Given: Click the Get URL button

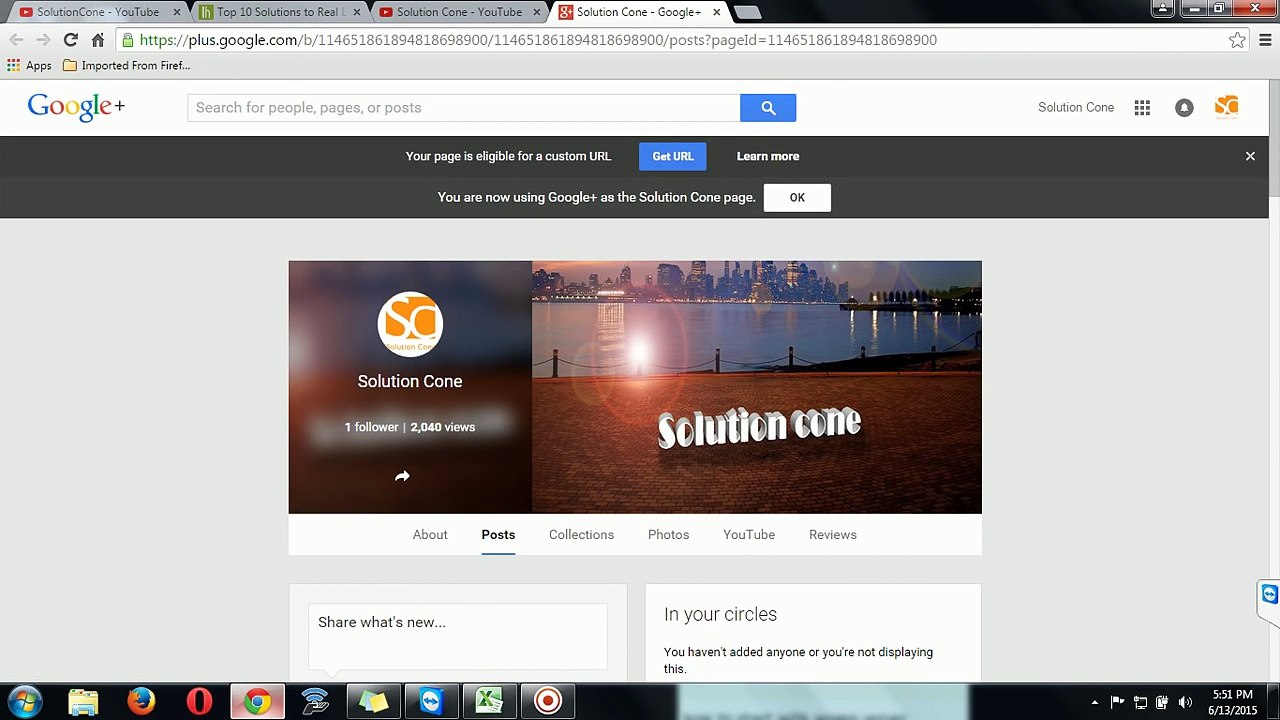Looking at the screenshot, I should tap(673, 156).
